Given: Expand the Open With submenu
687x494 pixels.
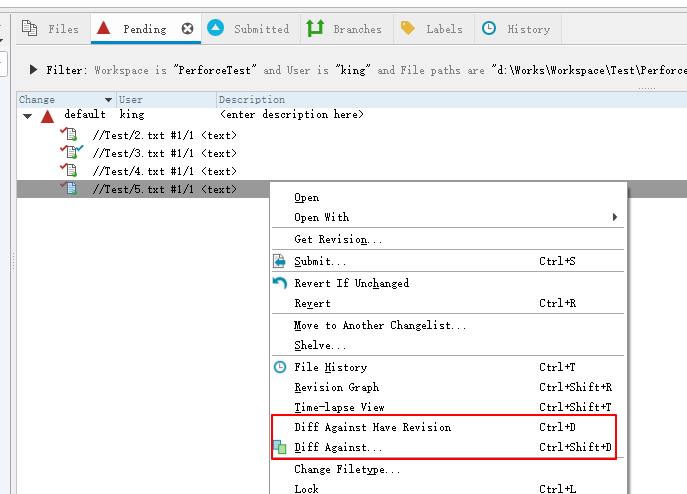Looking at the screenshot, I should [x=614, y=217].
